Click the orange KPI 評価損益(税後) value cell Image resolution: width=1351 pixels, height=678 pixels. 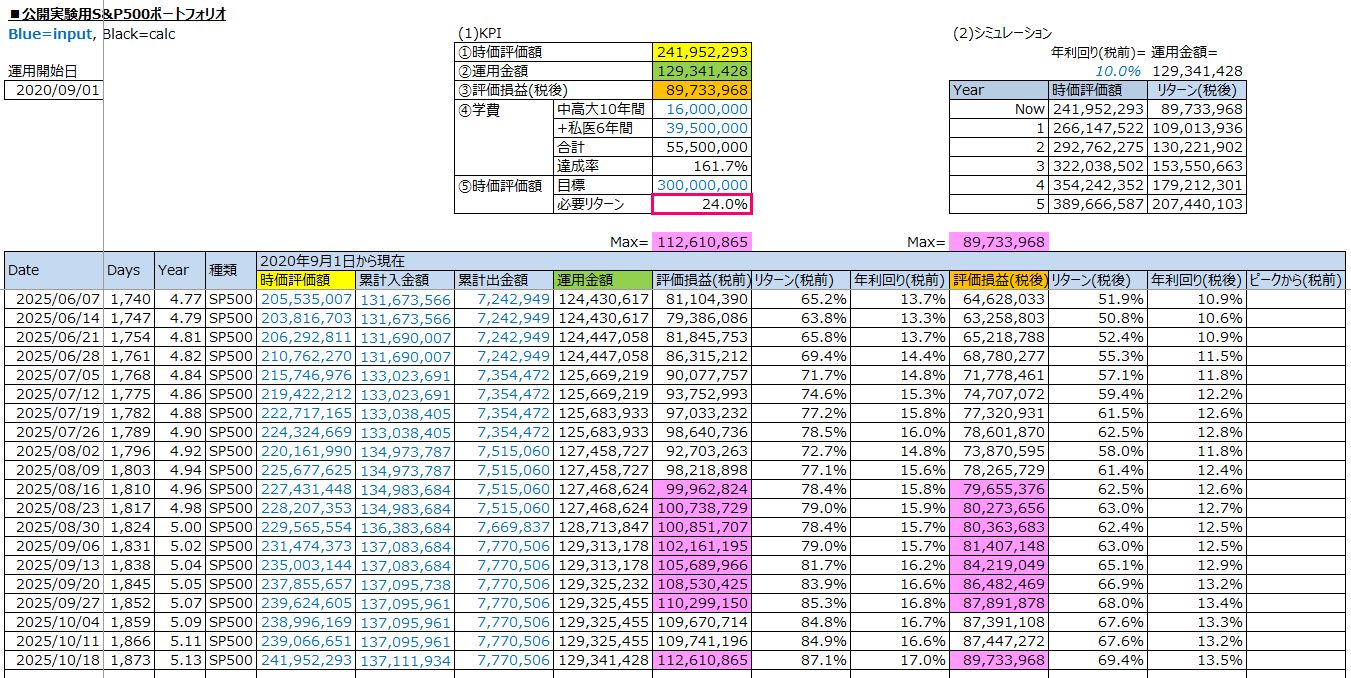pos(701,90)
